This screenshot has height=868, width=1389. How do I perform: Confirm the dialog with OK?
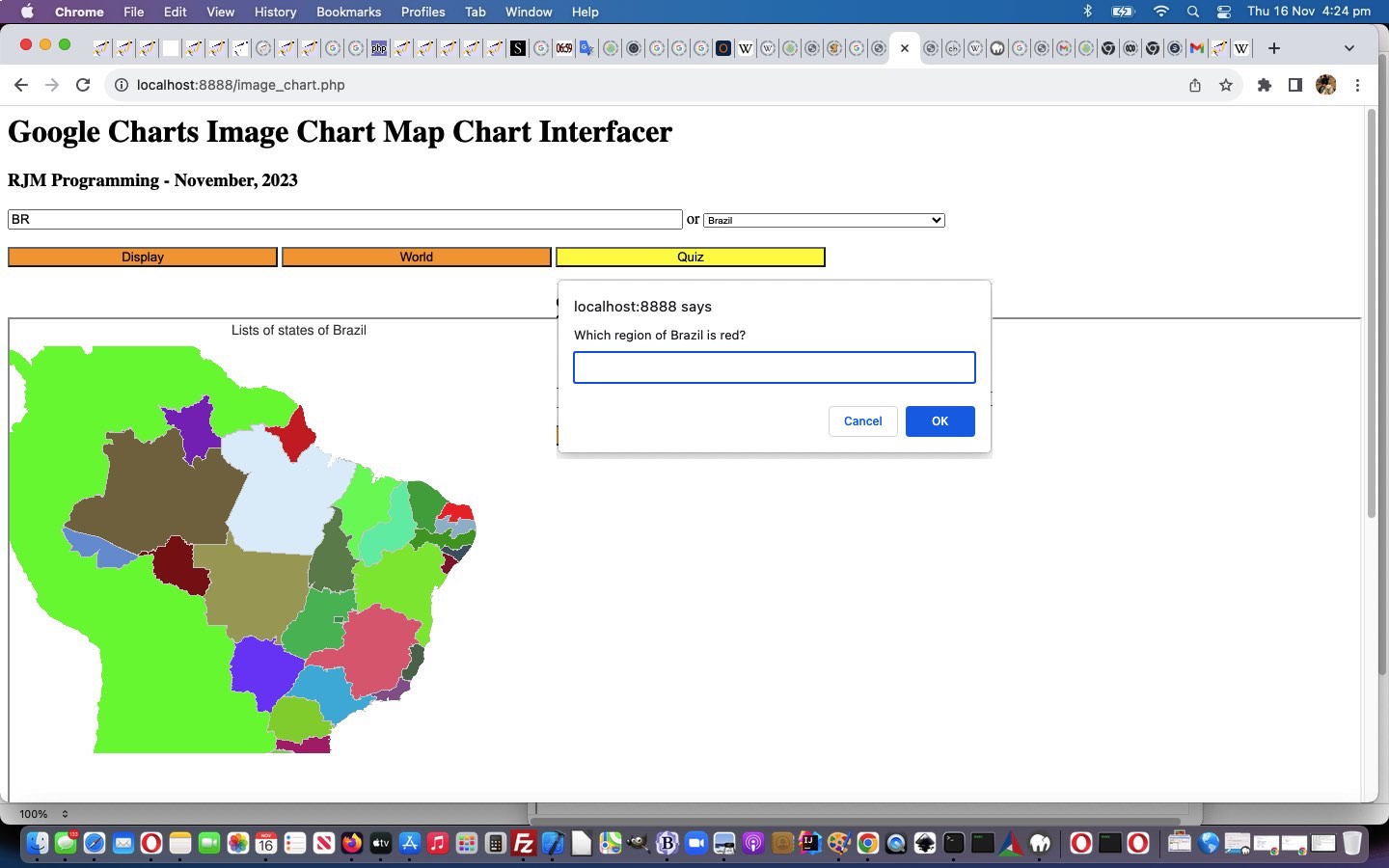point(940,421)
